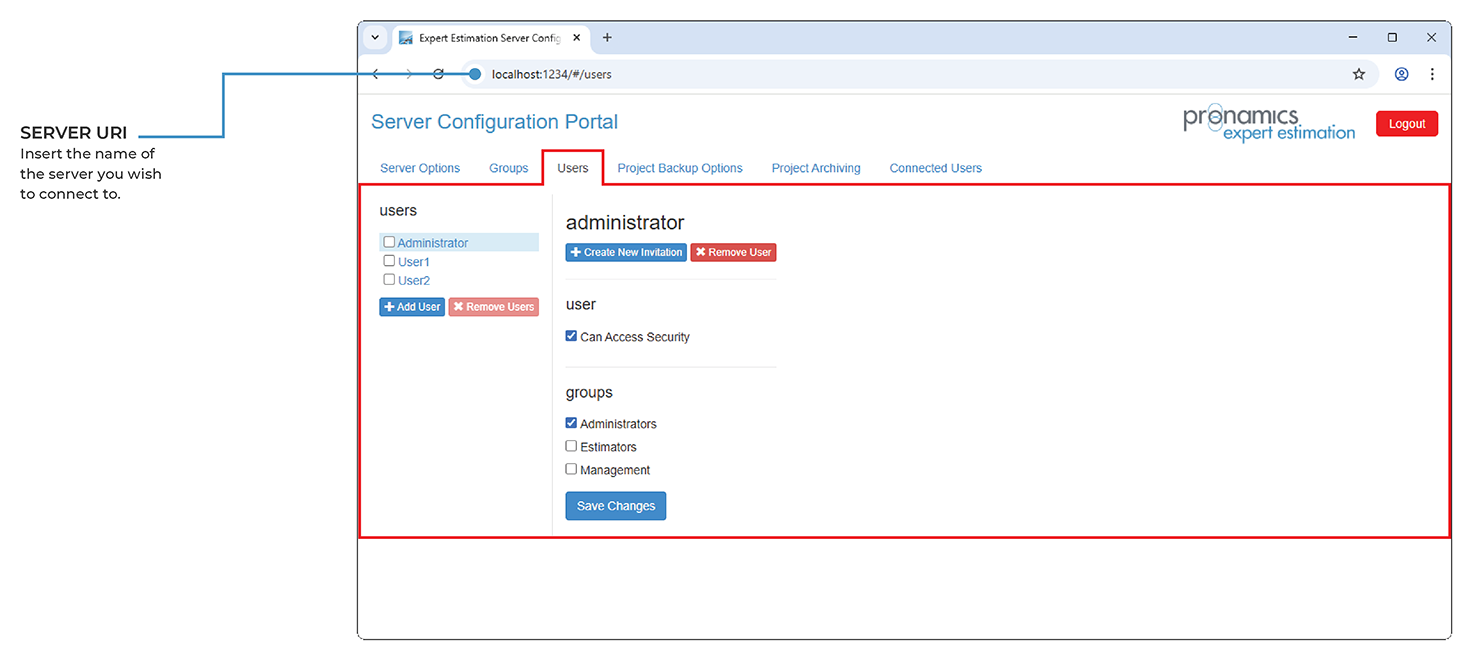
Task: Check the Management group checkbox
Action: click(x=571, y=469)
